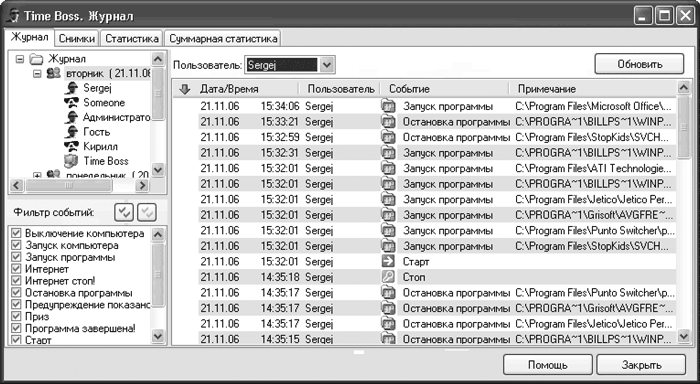Select Гость in the journal tree
700x384 pixels.
tap(96, 132)
